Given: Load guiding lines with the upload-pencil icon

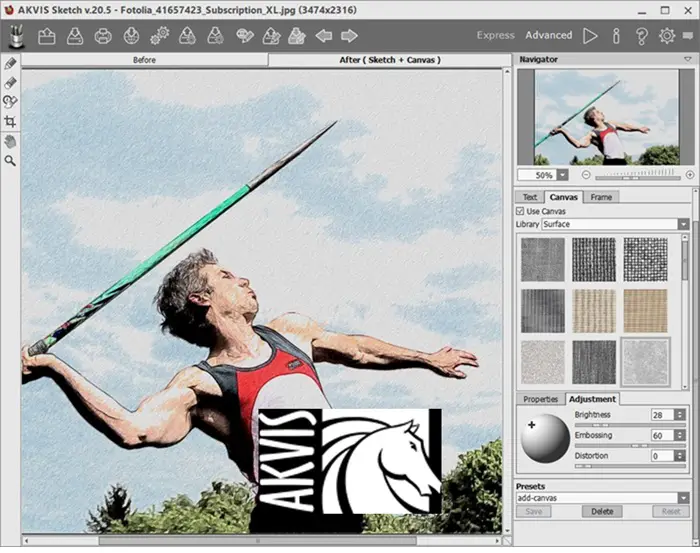Looking at the screenshot, I should point(271,36).
